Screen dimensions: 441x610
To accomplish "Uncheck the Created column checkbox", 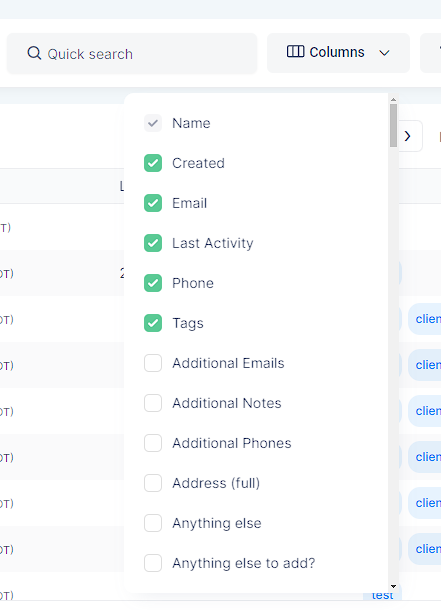I will tap(153, 163).
